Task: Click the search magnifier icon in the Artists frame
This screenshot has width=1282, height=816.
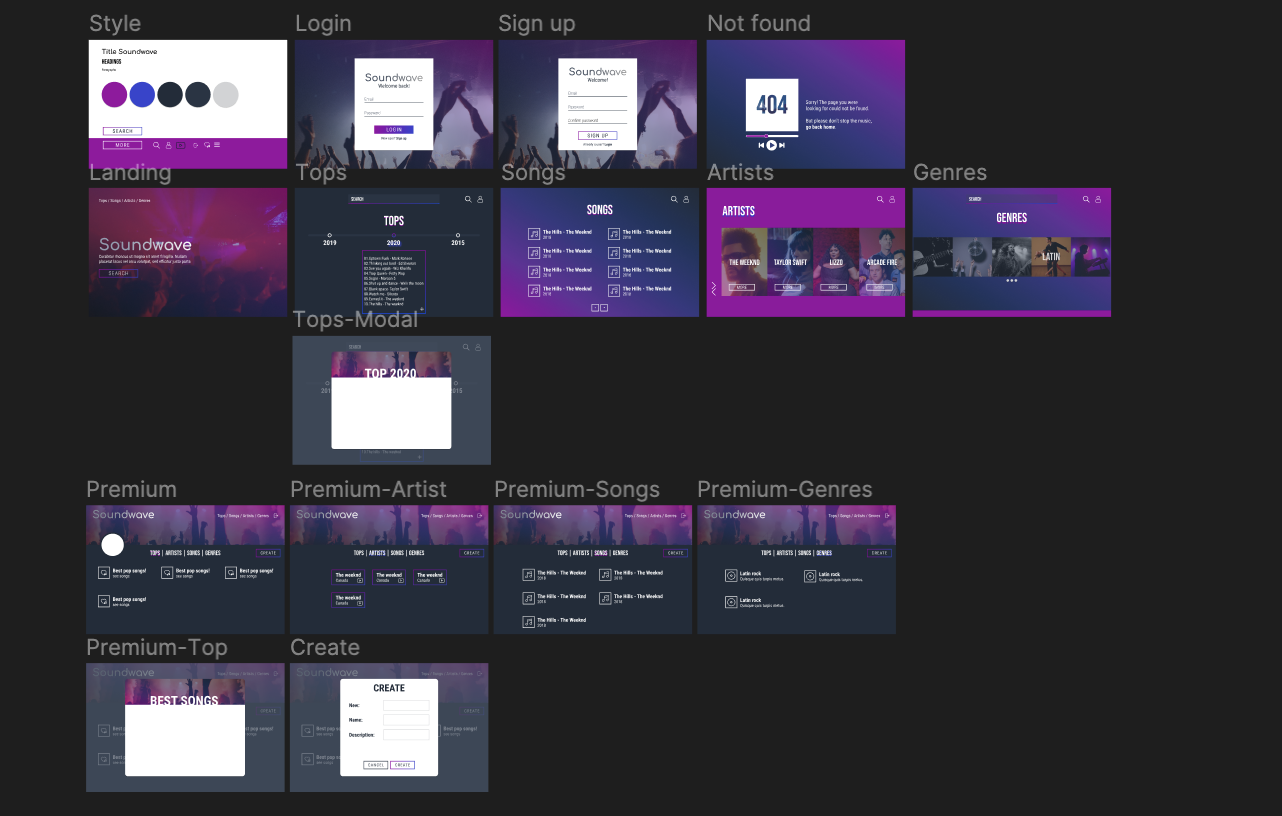Action: [880, 200]
